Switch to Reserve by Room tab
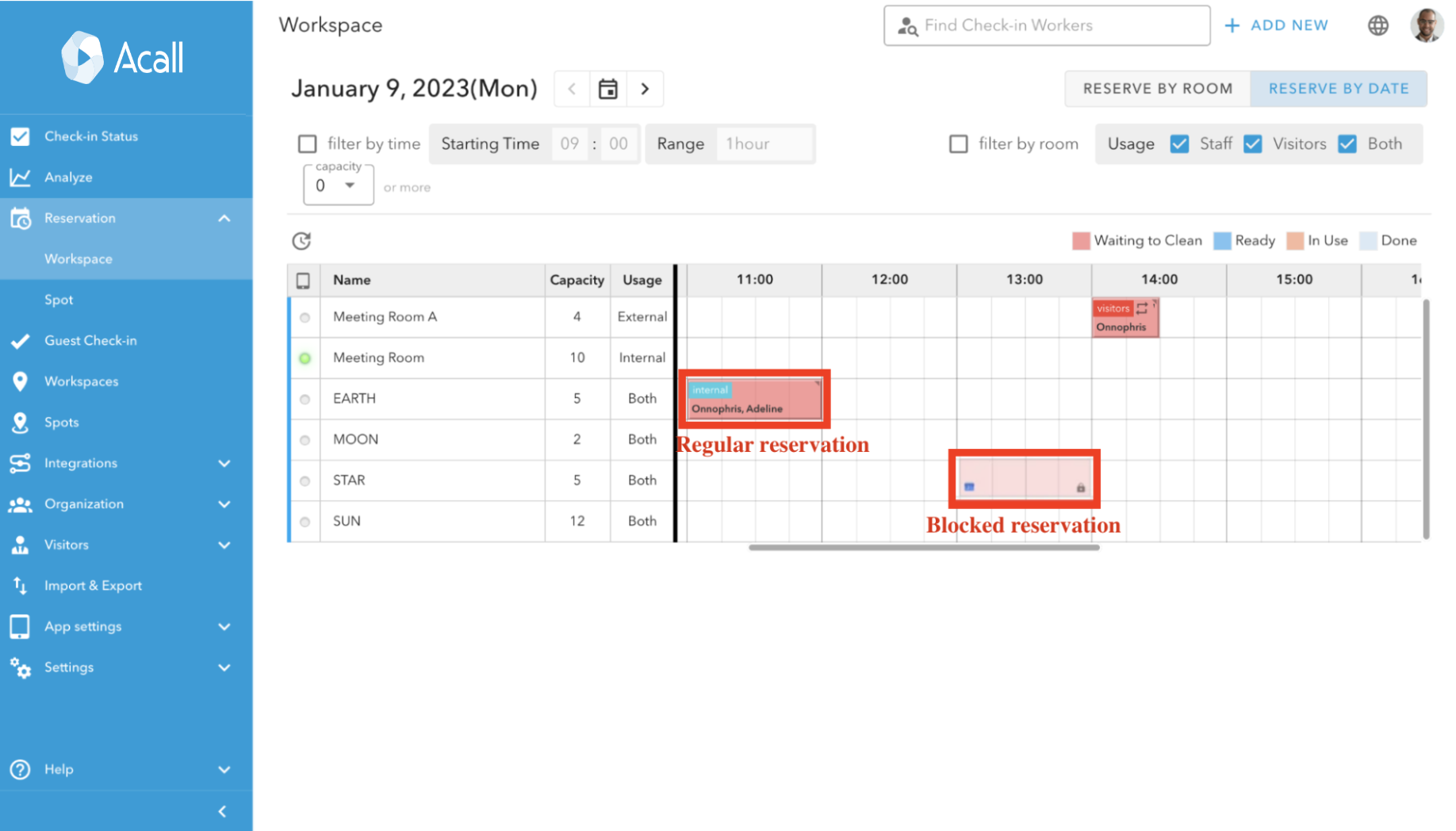Viewport: 1456px width, 831px height. tap(1157, 89)
